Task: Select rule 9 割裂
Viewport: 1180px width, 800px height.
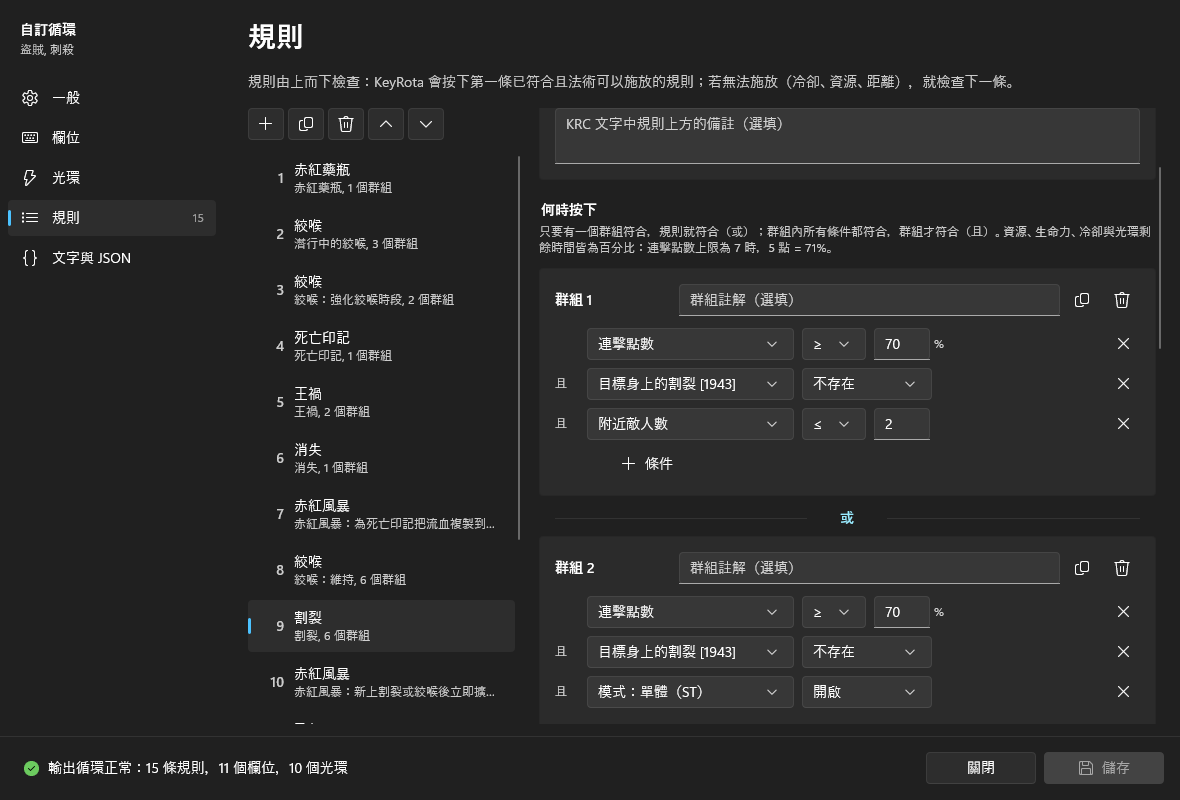Action: pyautogui.click(x=382, y=626)
